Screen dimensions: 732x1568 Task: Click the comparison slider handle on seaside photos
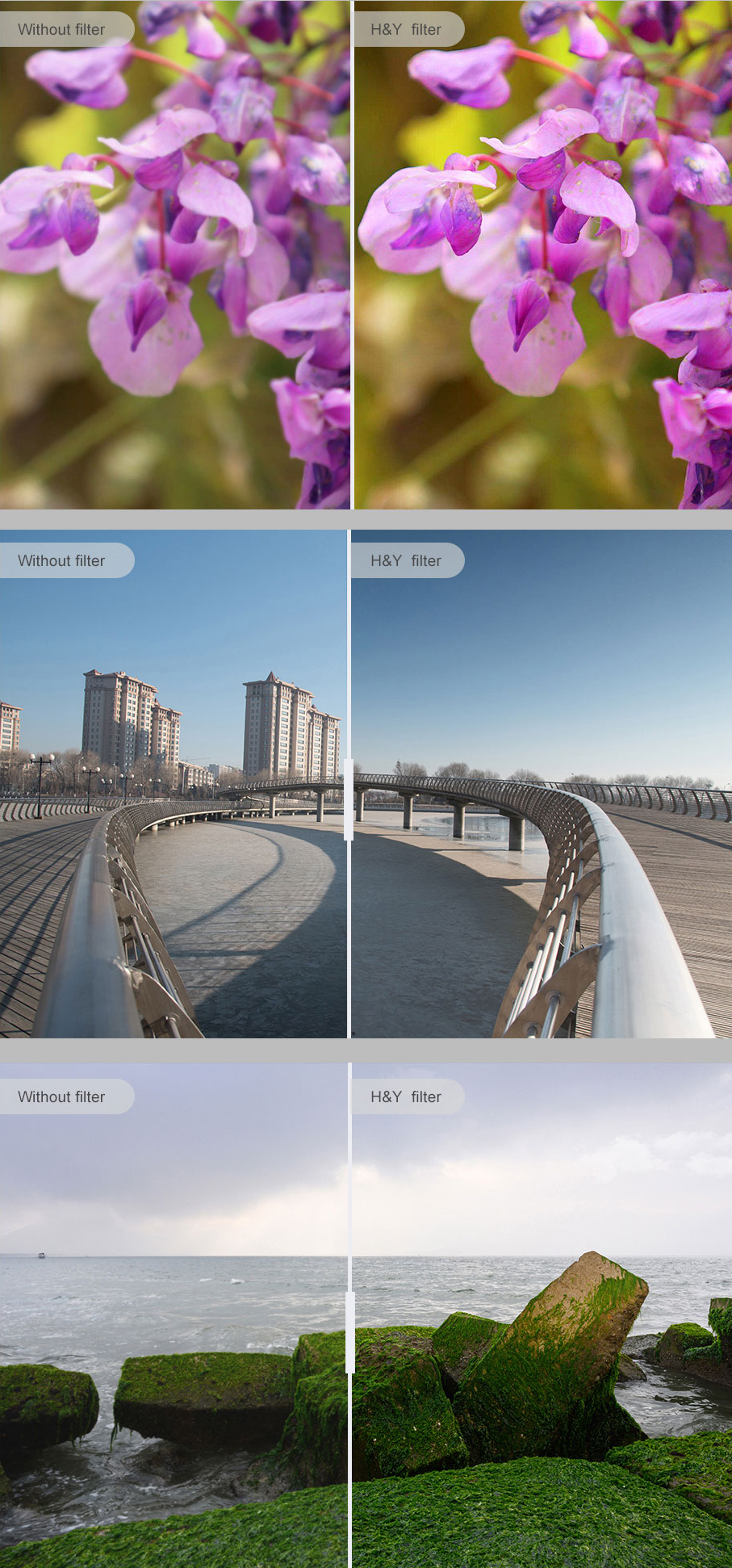[x=349, y=1331]
